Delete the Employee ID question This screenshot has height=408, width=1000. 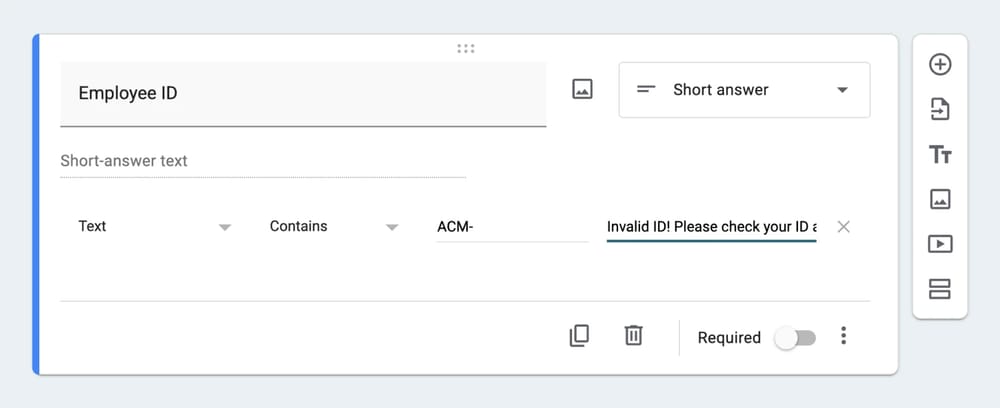633,336
